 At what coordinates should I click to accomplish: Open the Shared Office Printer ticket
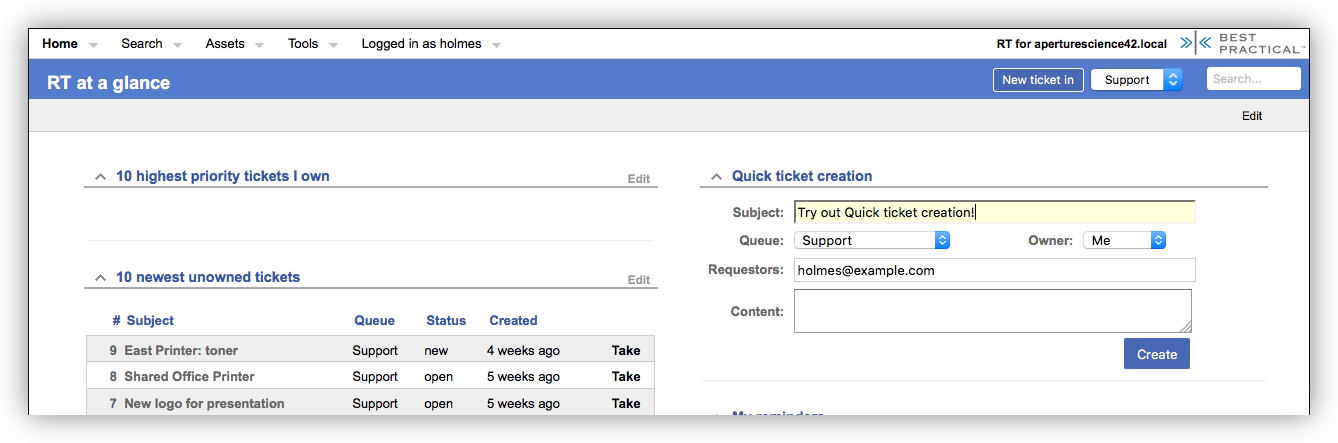[x=189, y=377]
